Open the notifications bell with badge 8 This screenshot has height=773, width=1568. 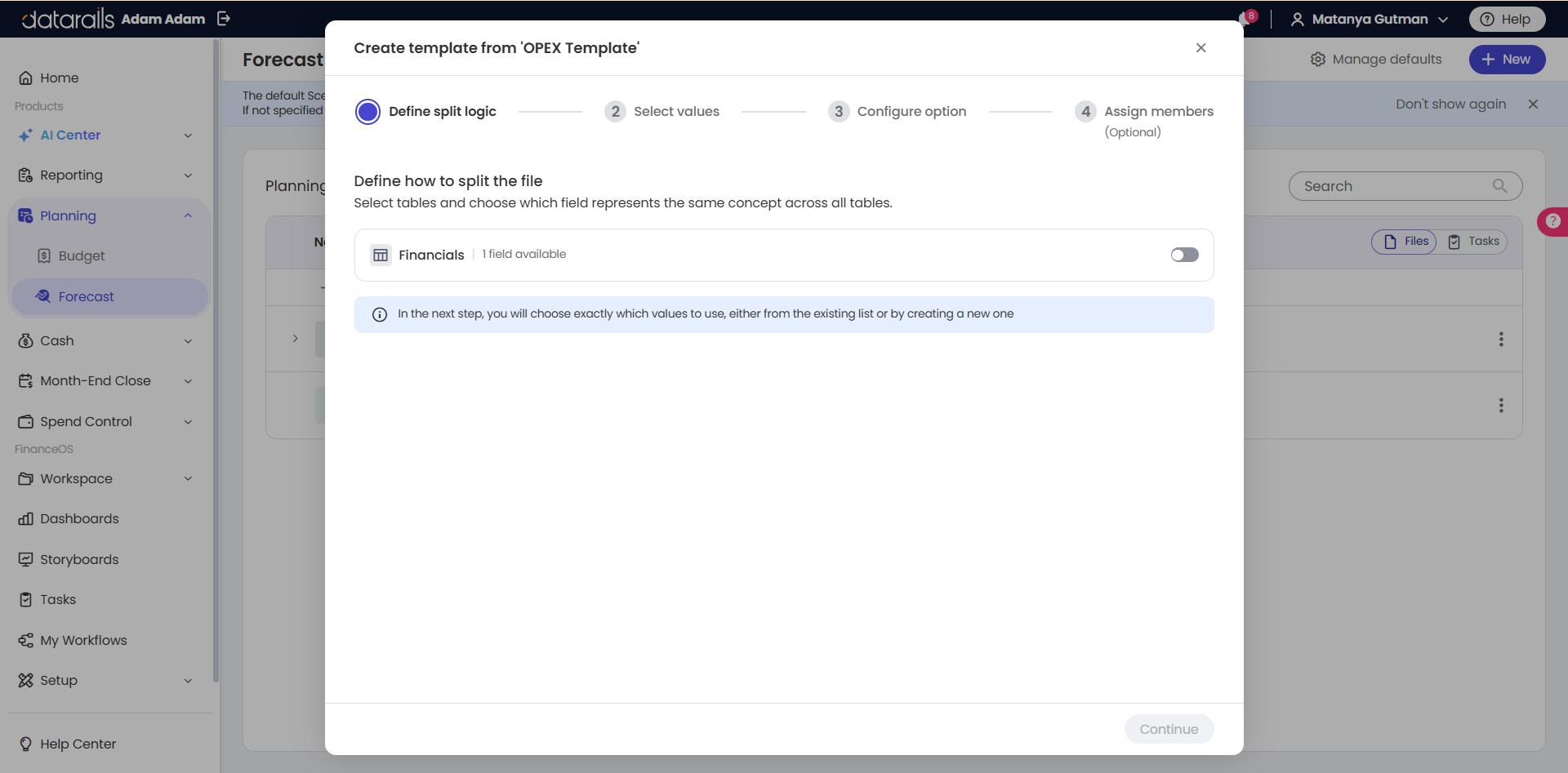click(1246, 19)
